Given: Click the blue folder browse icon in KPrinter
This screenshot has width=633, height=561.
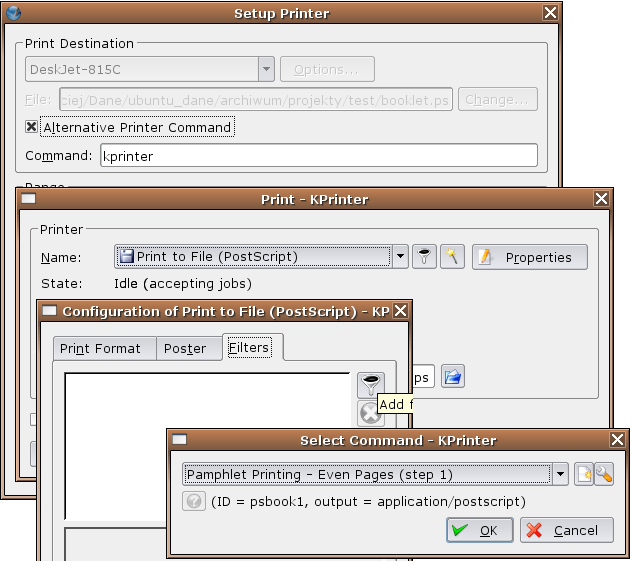Looking at the screenshot, I should coord(453,377).
